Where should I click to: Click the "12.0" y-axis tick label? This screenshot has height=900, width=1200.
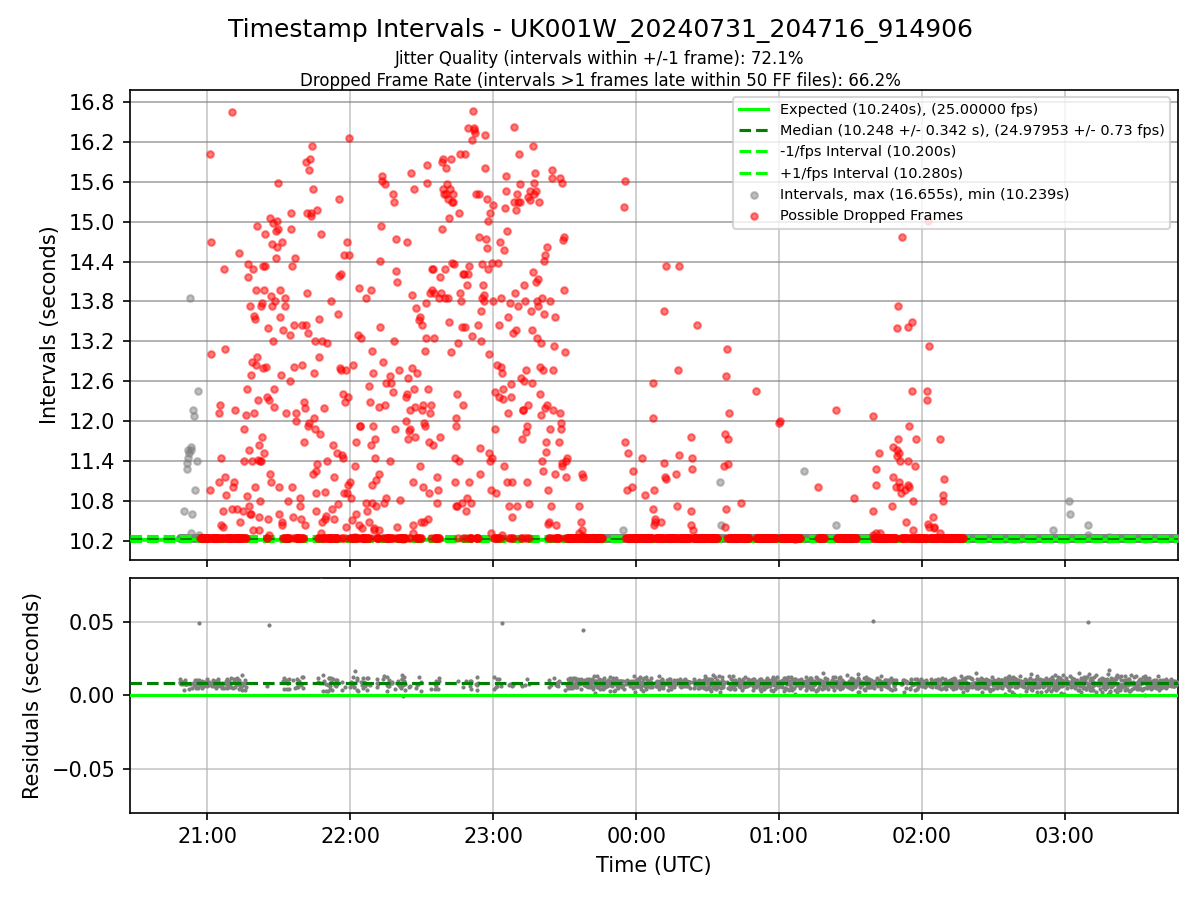(x=92, y=421)
